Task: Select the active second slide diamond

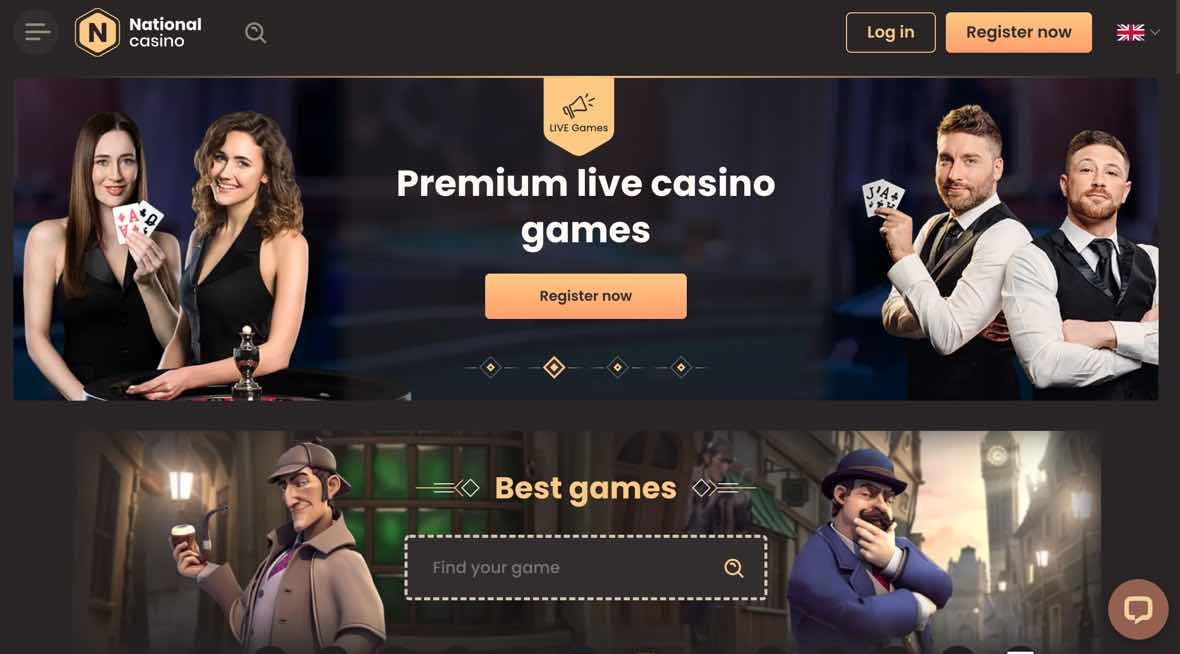Action: (x=554, y=367)
